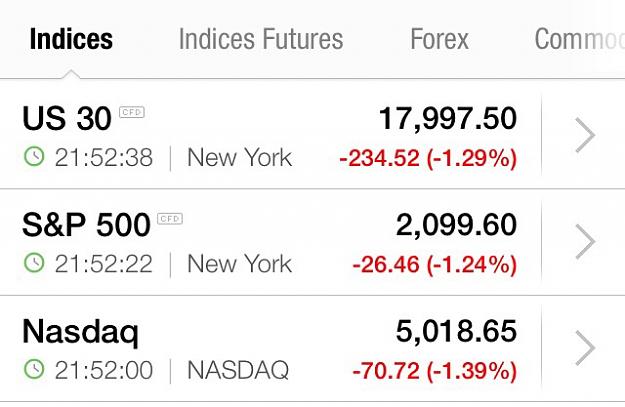Tap the CFD badge next to S&P 500
The width and height of the screenshot is (625, 407).
170,219
